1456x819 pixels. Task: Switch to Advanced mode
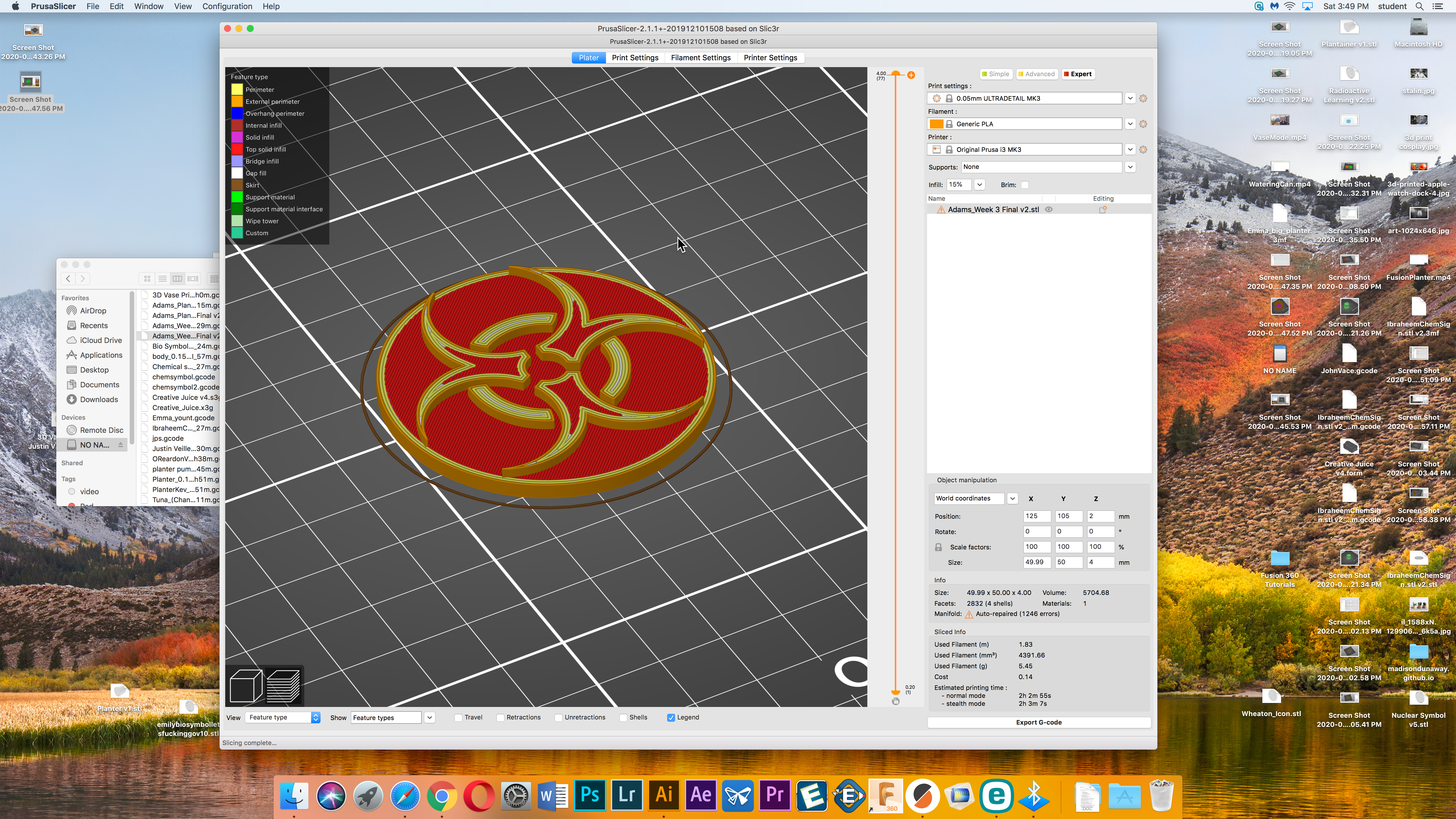coord(1037,74)
